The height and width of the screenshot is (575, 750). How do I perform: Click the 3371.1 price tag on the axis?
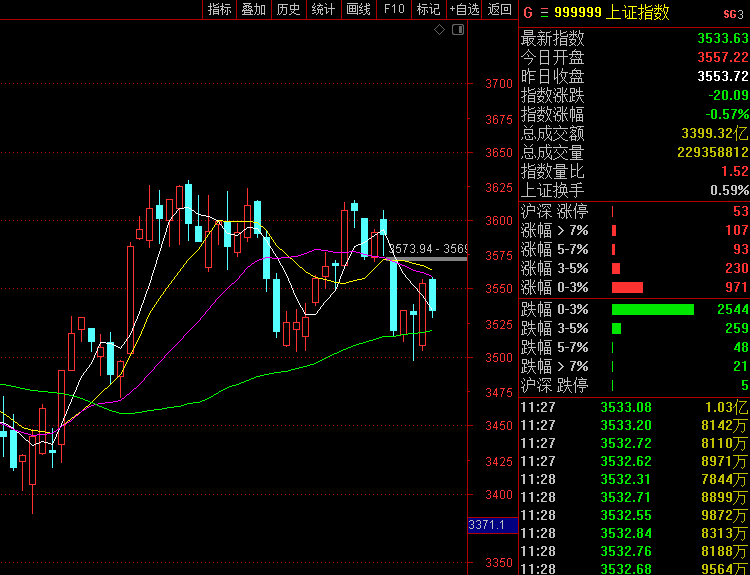(x=492, y=525)
